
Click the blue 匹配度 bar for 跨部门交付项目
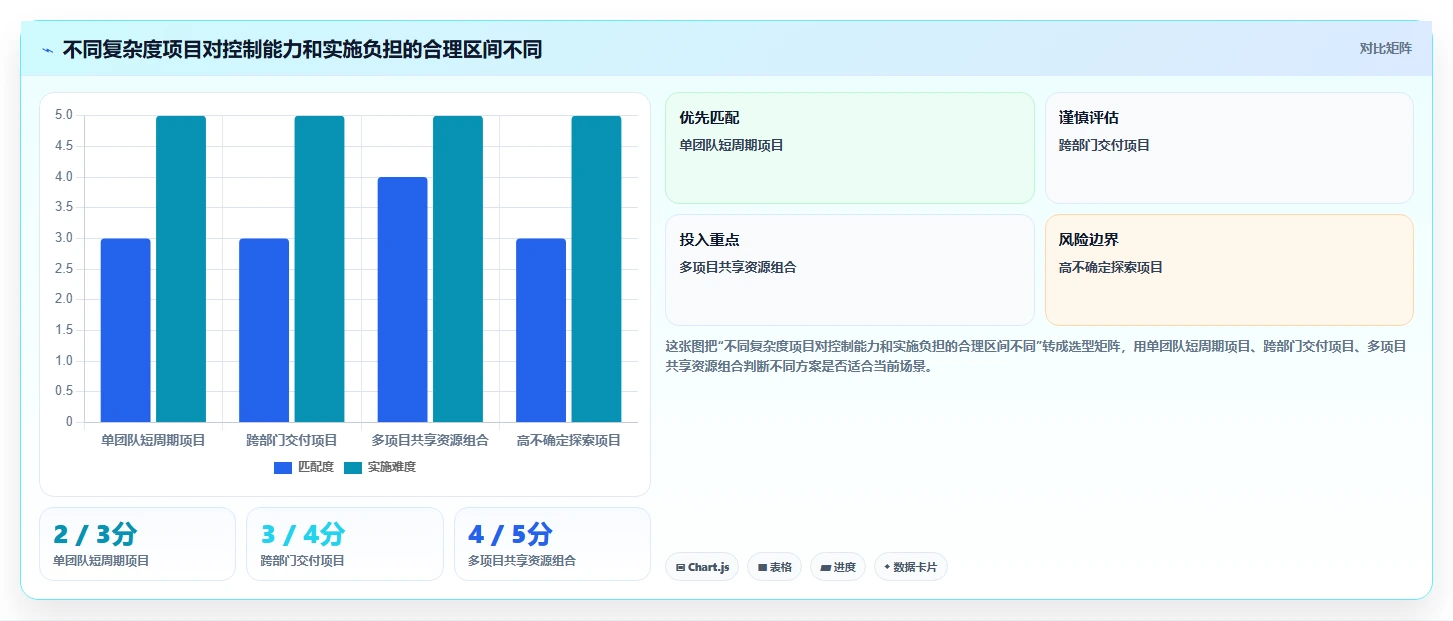pyautogui.click(x=264, y=330)
